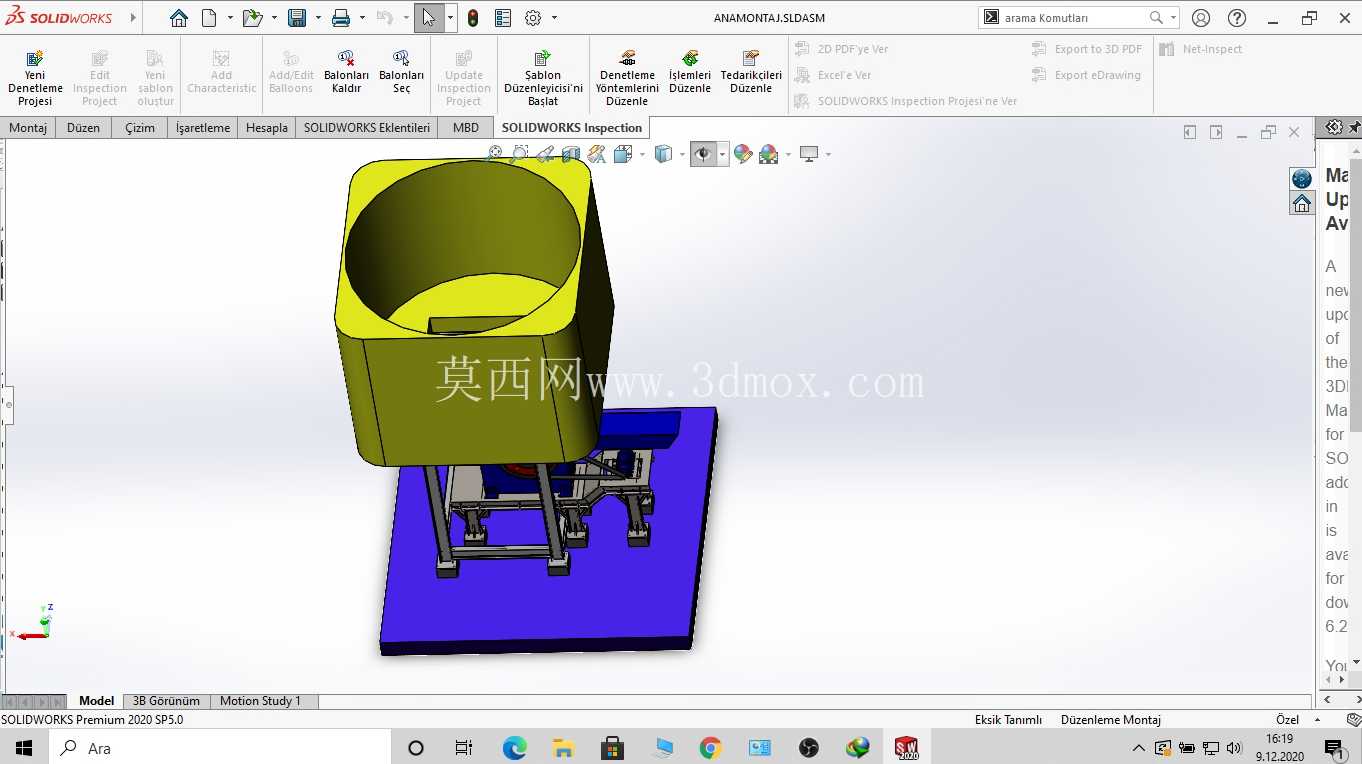The width and height of the screenshot is (1362, 764).
Task: Open the Options gear dropdown arrow
Action: (554, 18)
